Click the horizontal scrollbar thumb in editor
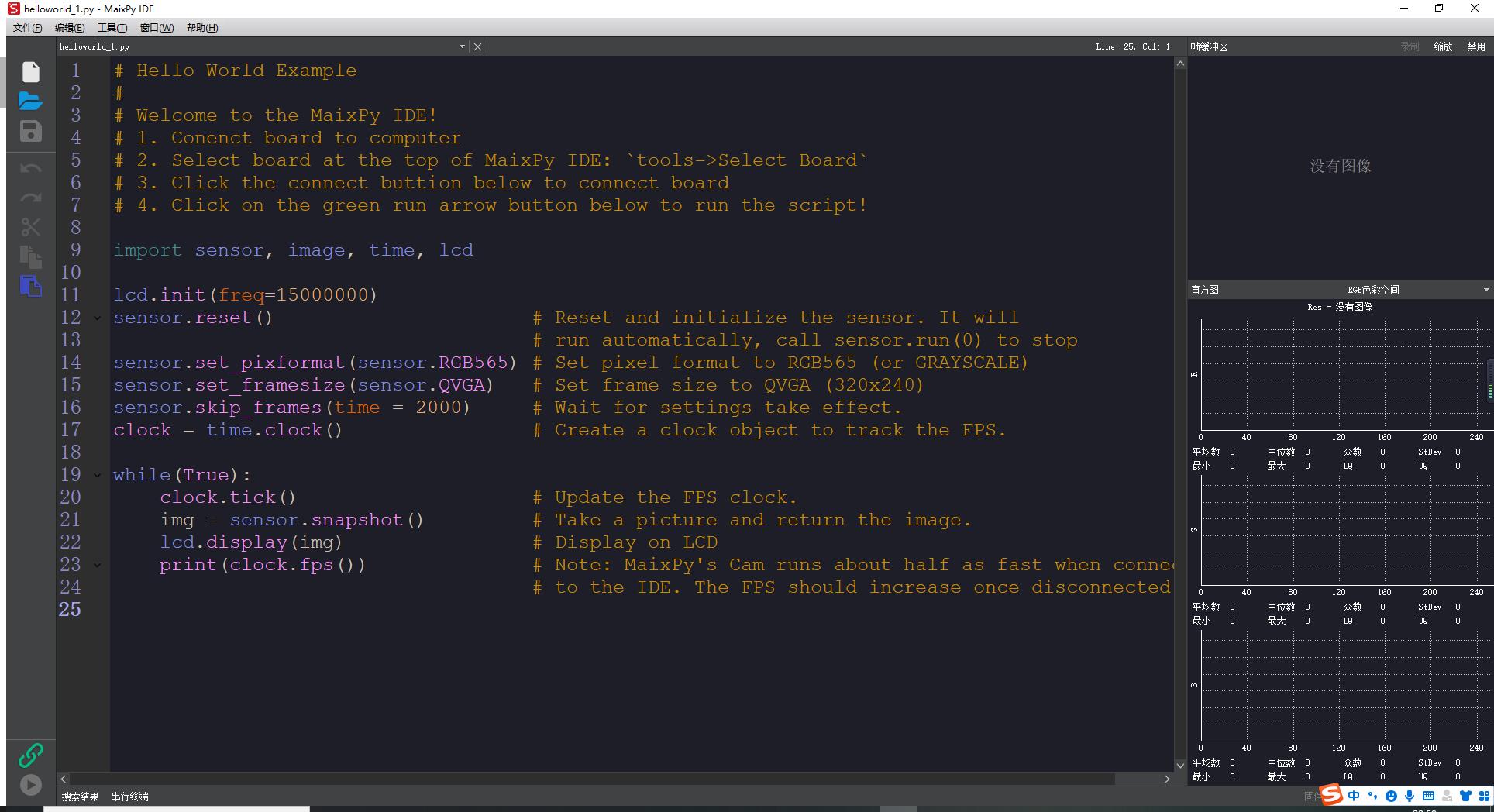1494x812 pixels. click(x=592, y=779)
